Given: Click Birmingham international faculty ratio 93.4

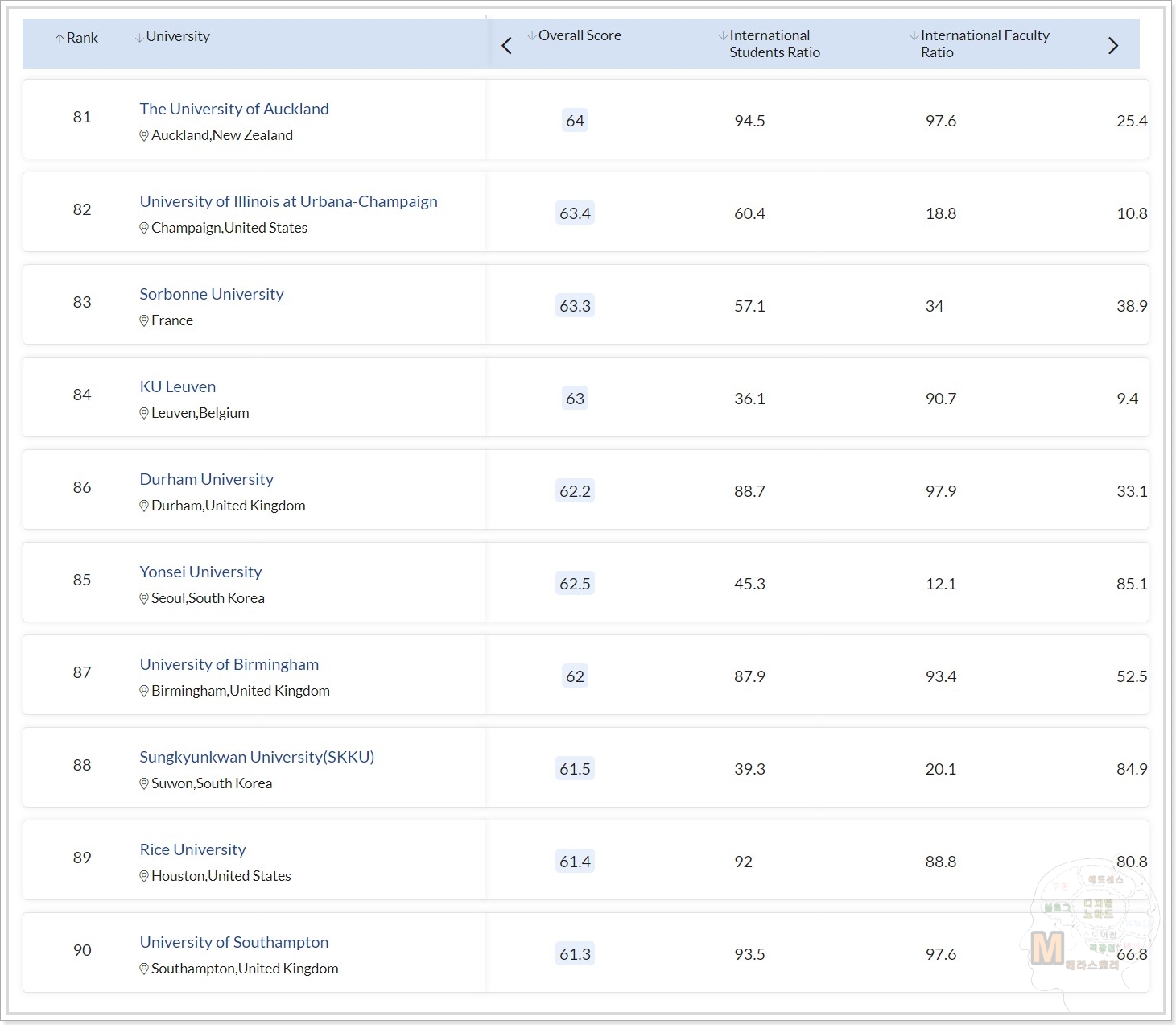Looking at the screenshot, I should [x=941, y=676].
